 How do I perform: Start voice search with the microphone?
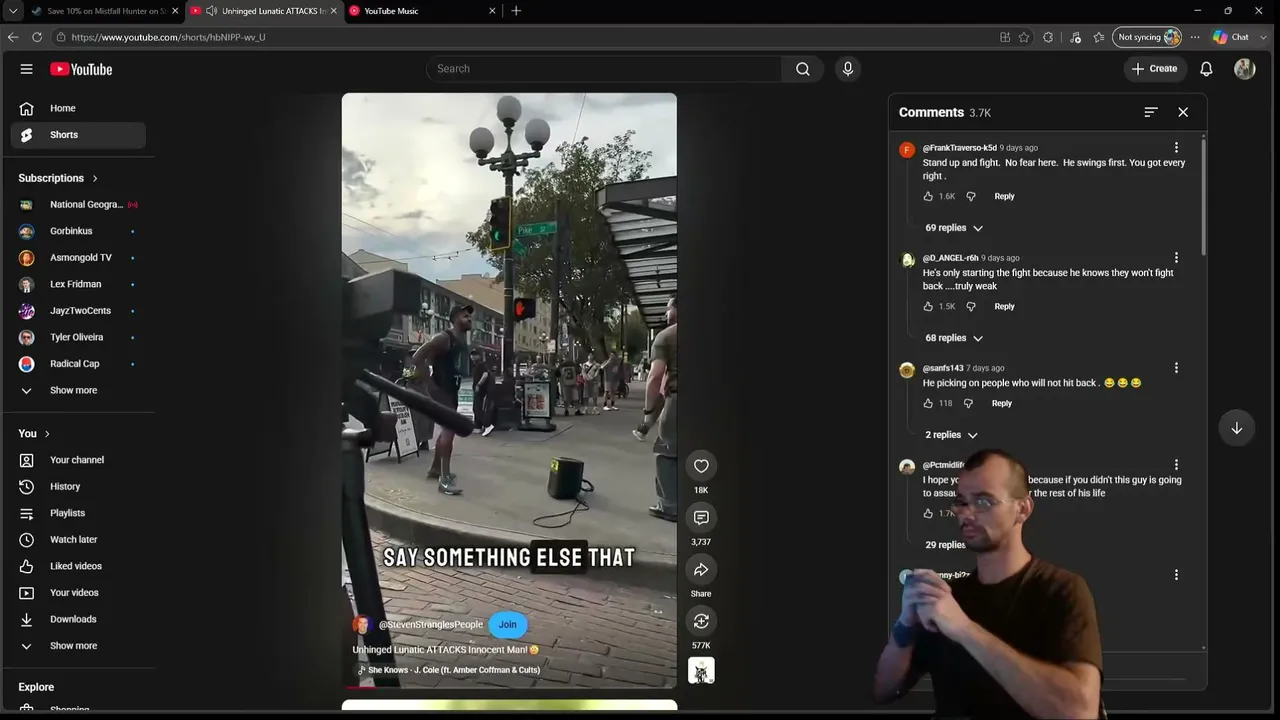848,69
